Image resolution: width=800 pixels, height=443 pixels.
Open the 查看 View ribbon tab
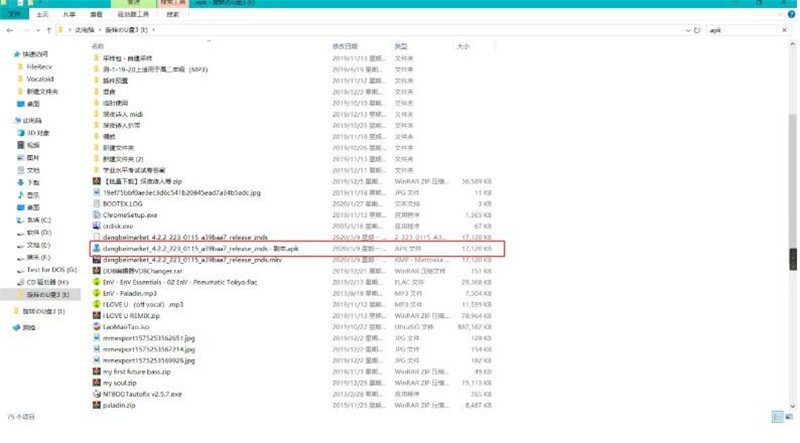pos(96,14)
